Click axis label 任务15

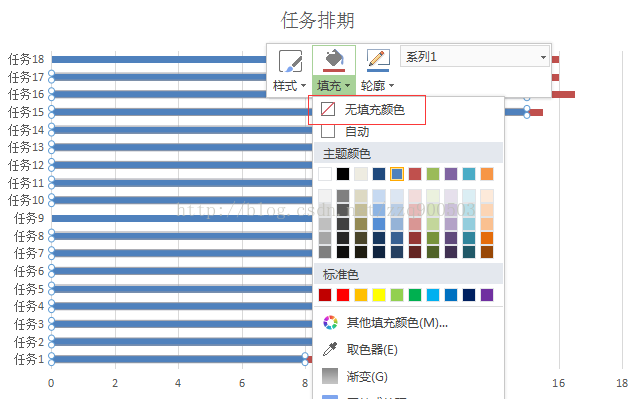click(x=26, y=112)
